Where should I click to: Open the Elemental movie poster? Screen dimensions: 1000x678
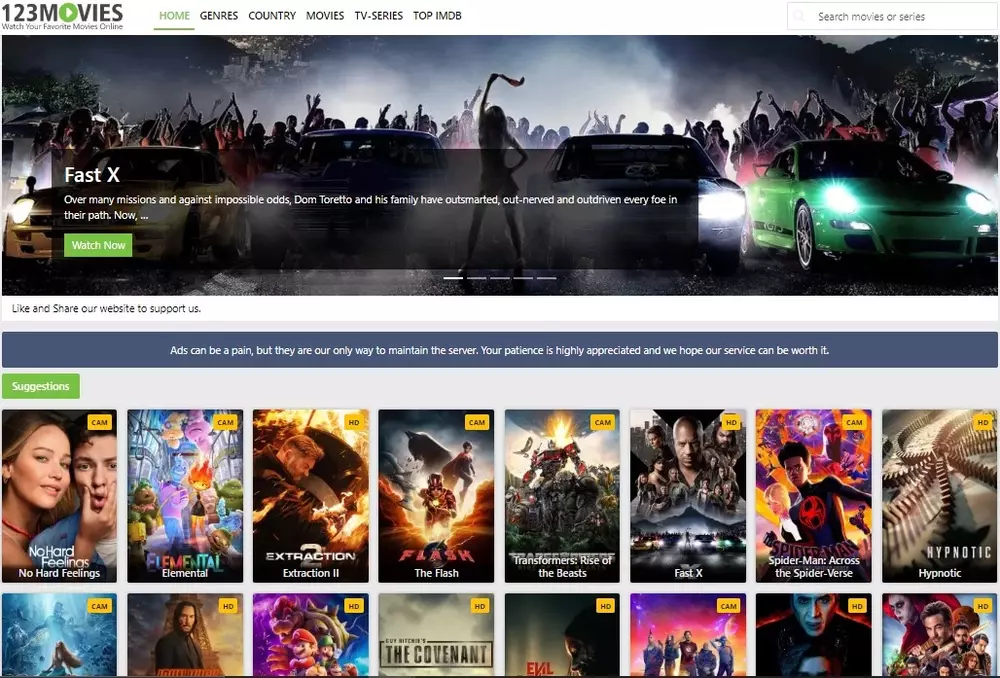[185, 496]
